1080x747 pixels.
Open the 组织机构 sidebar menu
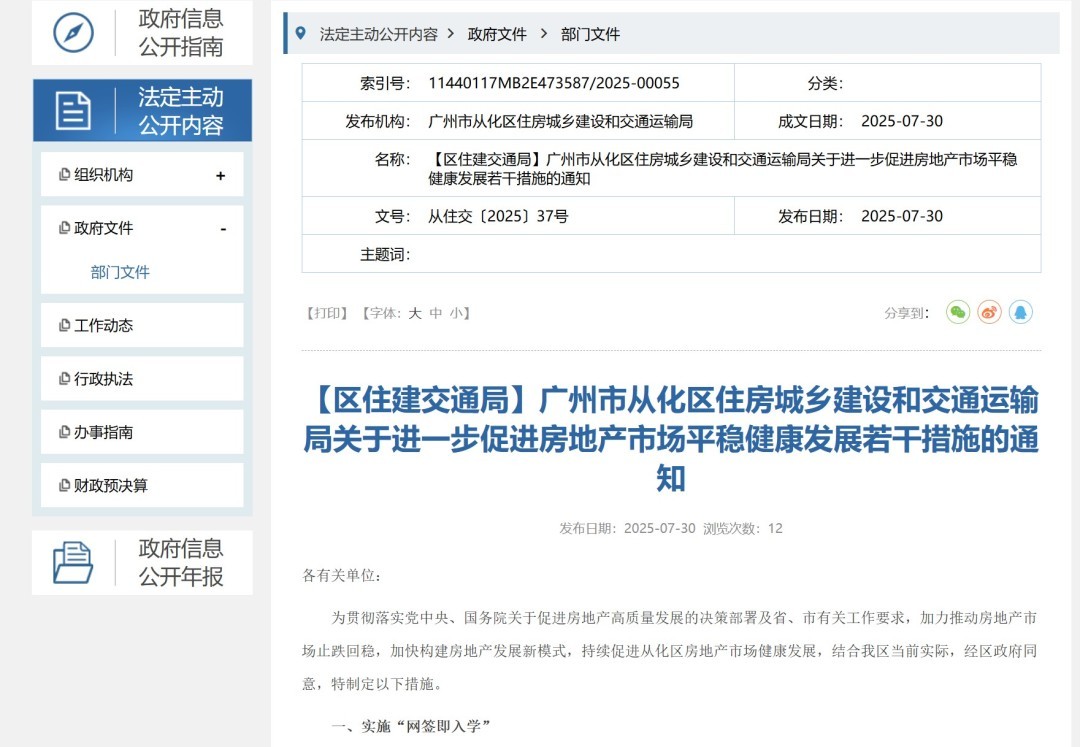[x=142, y=175]
